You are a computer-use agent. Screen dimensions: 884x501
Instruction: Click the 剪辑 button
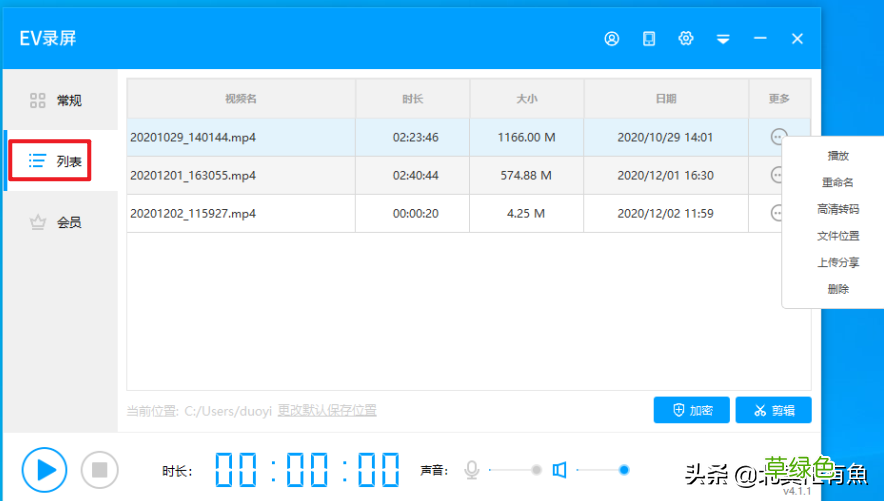coord(774,410)
